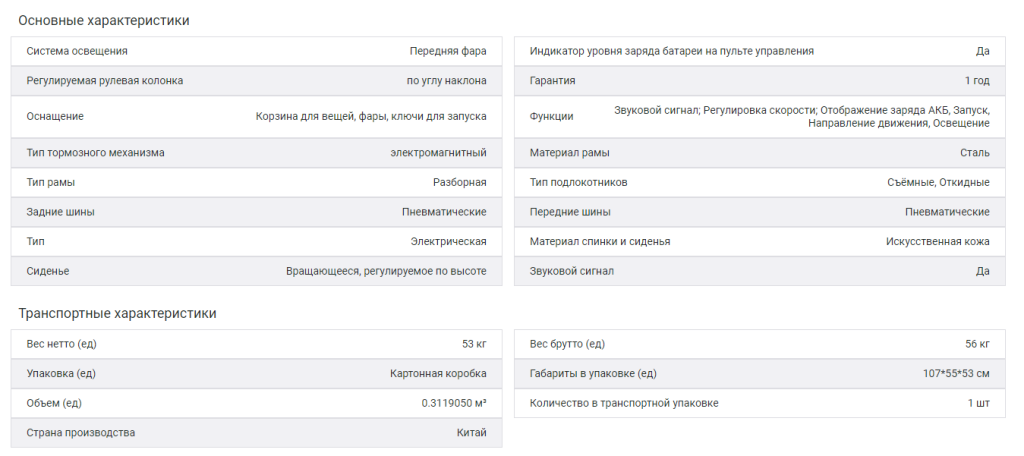Select the 'Разборная' frame type value
The image size is (1024, 456).
coord(459,183)
